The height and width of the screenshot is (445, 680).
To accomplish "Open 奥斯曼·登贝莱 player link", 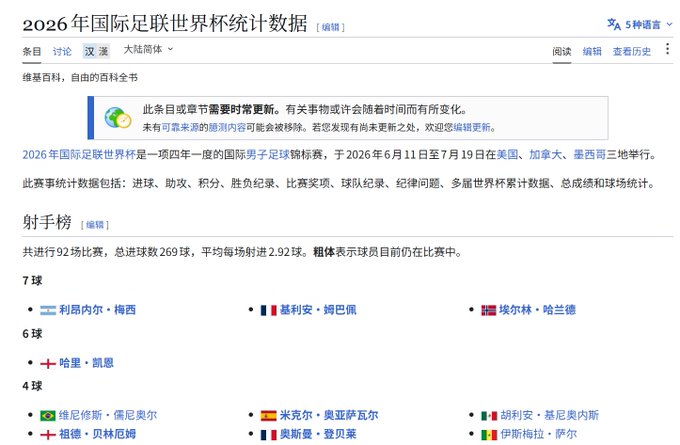I will click(318, 434).
